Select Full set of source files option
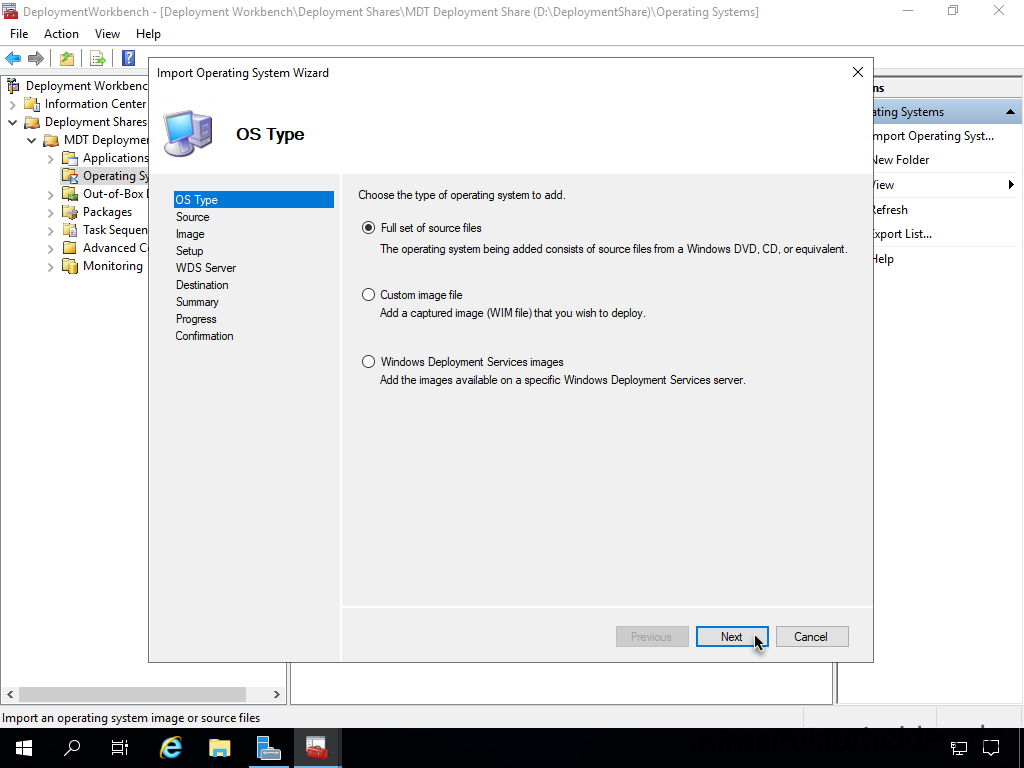The height and width of the screenshot is (768, 1024). pyautogui.click(x=368, y=228)
